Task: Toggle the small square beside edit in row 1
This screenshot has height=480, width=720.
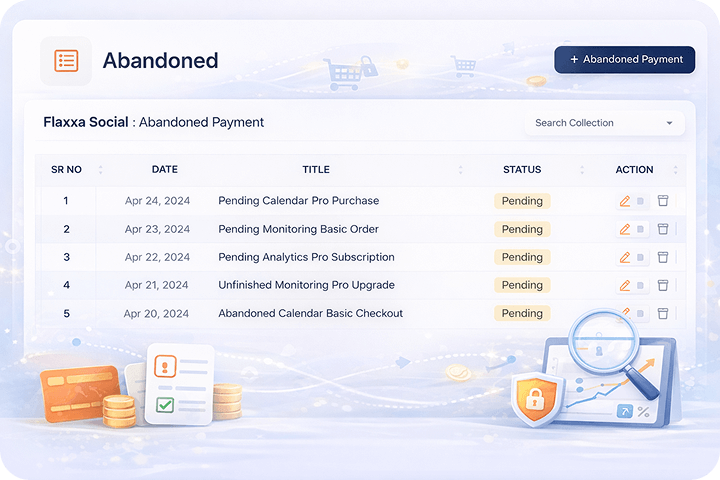Action: pos(641,201)
